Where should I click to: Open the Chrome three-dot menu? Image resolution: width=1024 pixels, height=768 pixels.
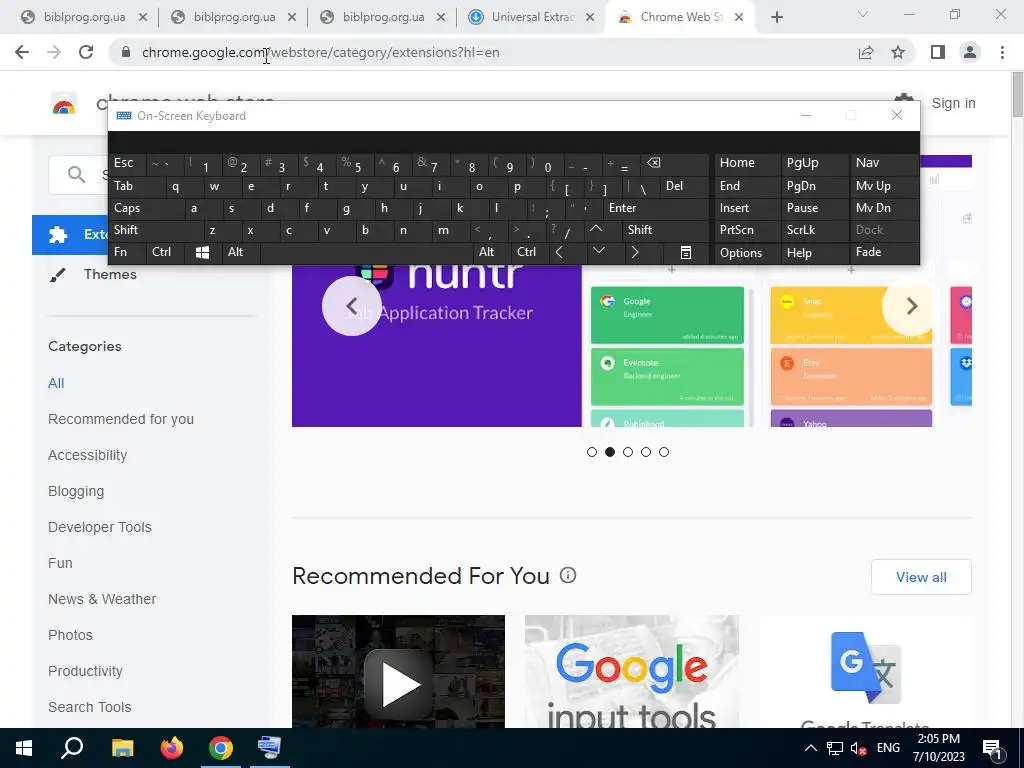1002,52
